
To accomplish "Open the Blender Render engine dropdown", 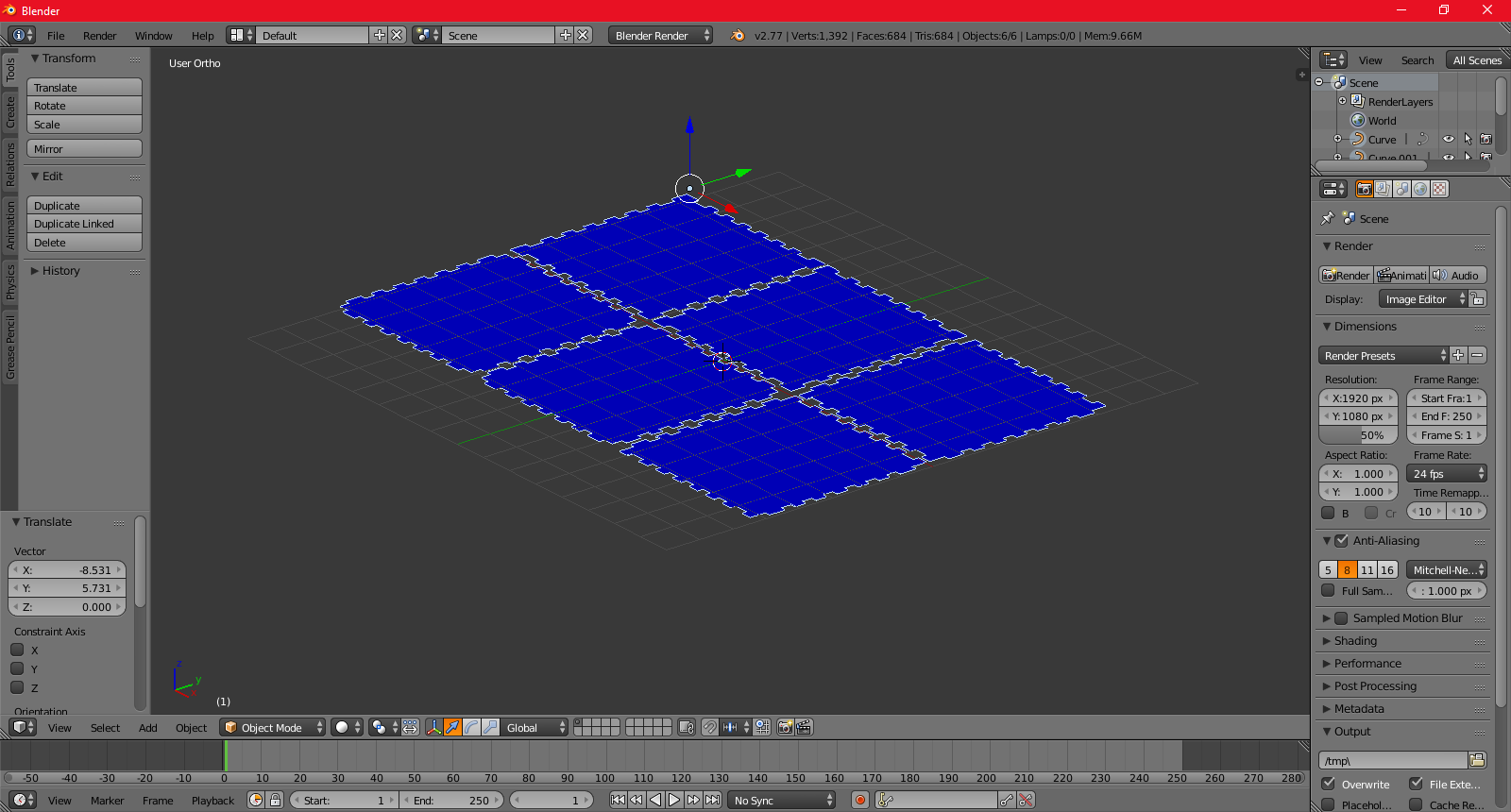I will coord(661,35).
